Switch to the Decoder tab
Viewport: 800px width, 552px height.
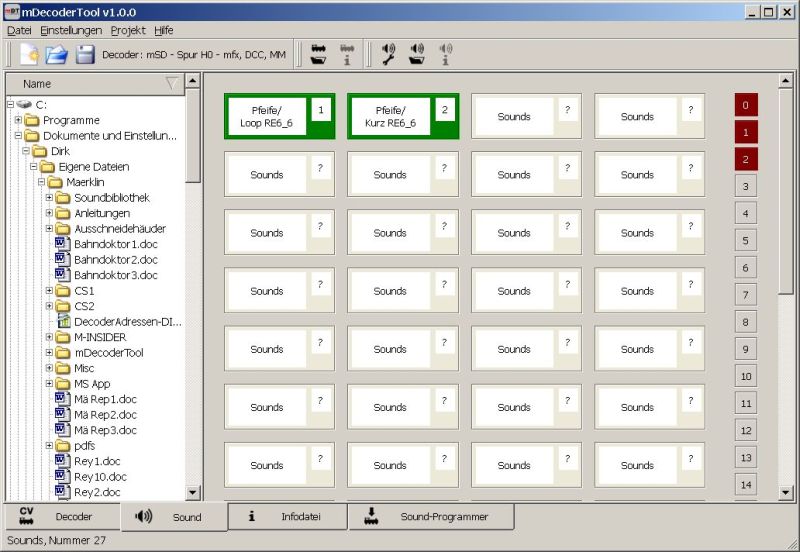click(x=62, y=516)
